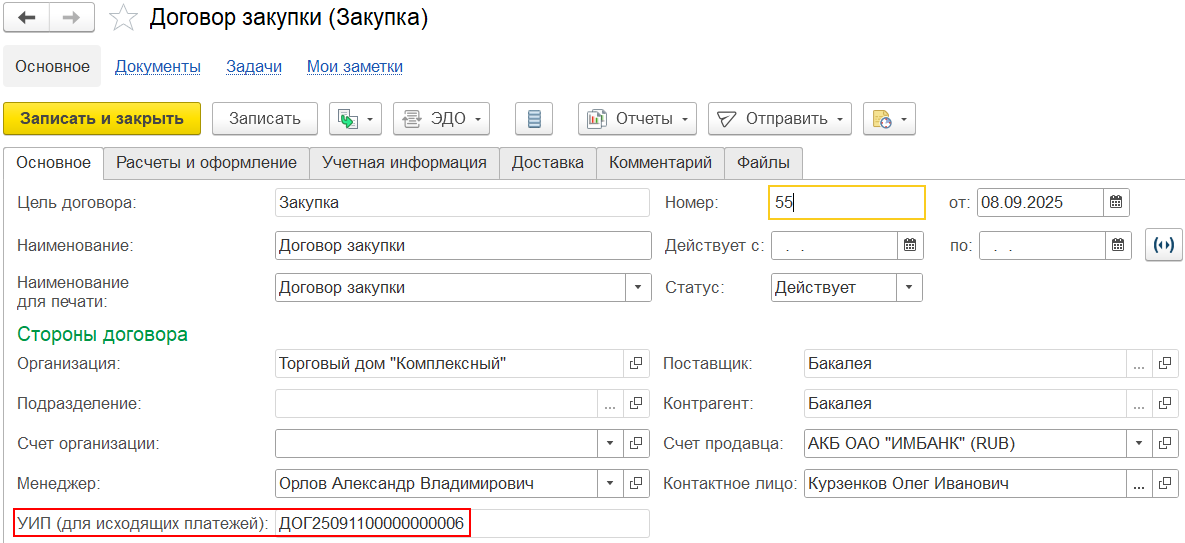Open the list-style document icon button

pos(534,118)
